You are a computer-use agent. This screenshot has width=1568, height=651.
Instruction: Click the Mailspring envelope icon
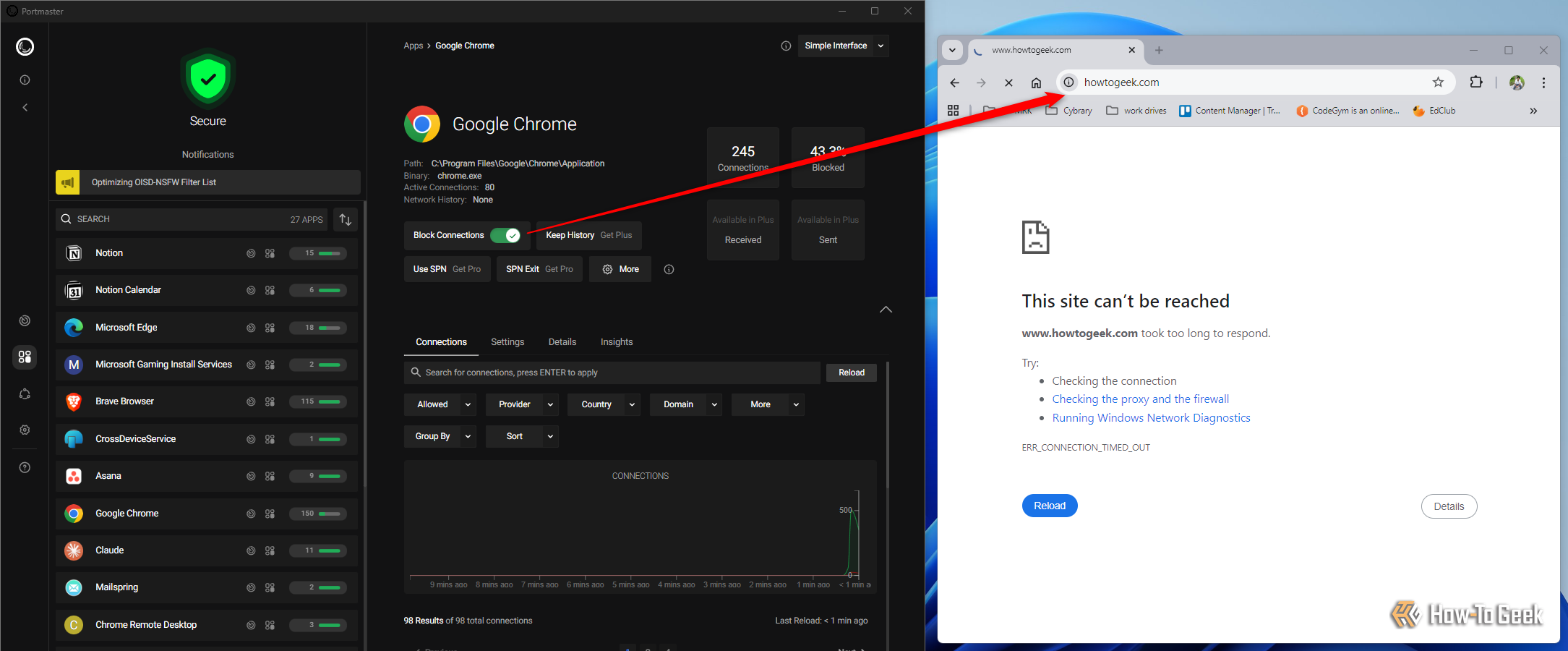[x=74, y=587]
